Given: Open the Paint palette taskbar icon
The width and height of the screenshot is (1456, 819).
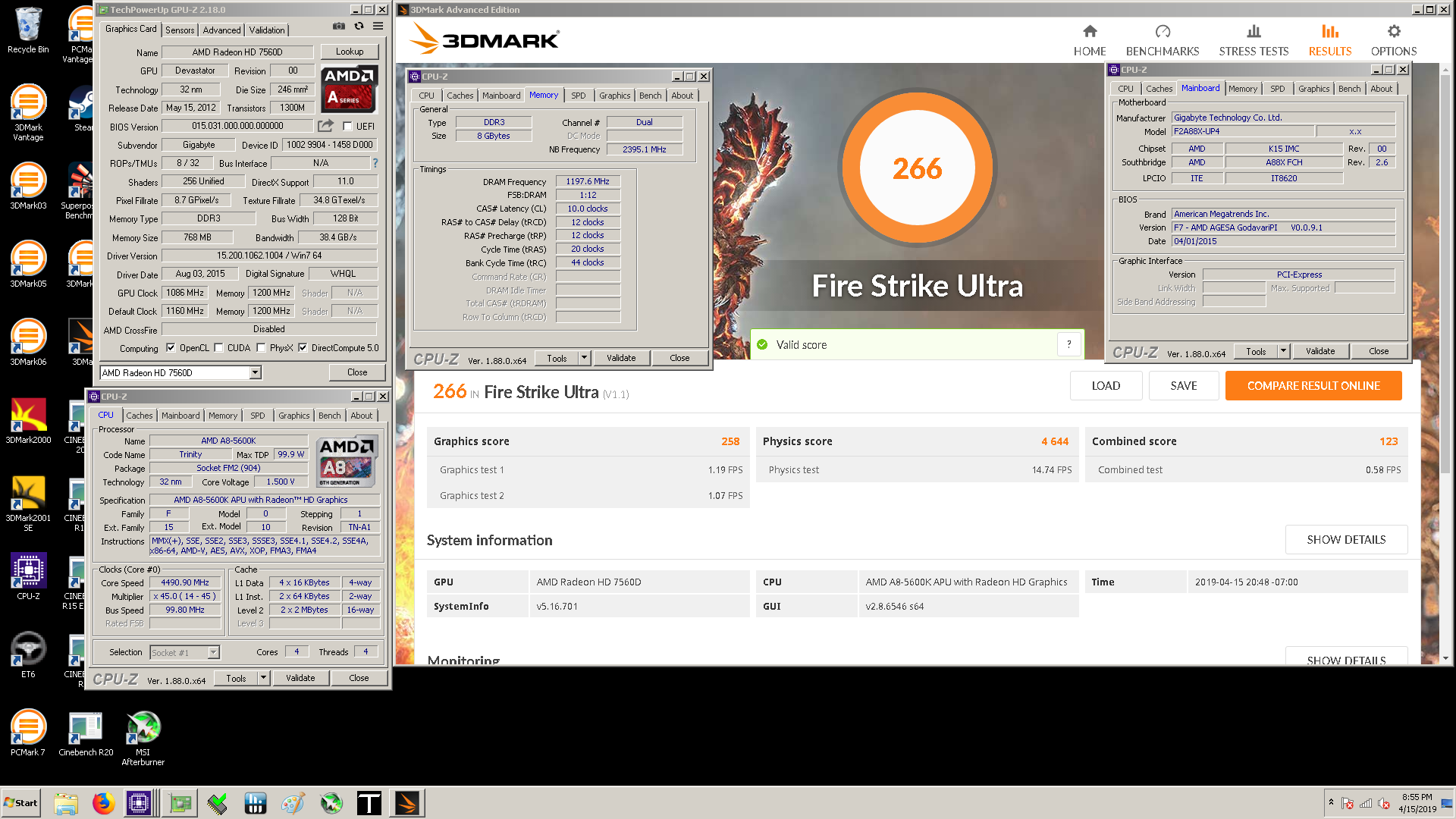Looking at the screenshot, I should coord(293,803).
